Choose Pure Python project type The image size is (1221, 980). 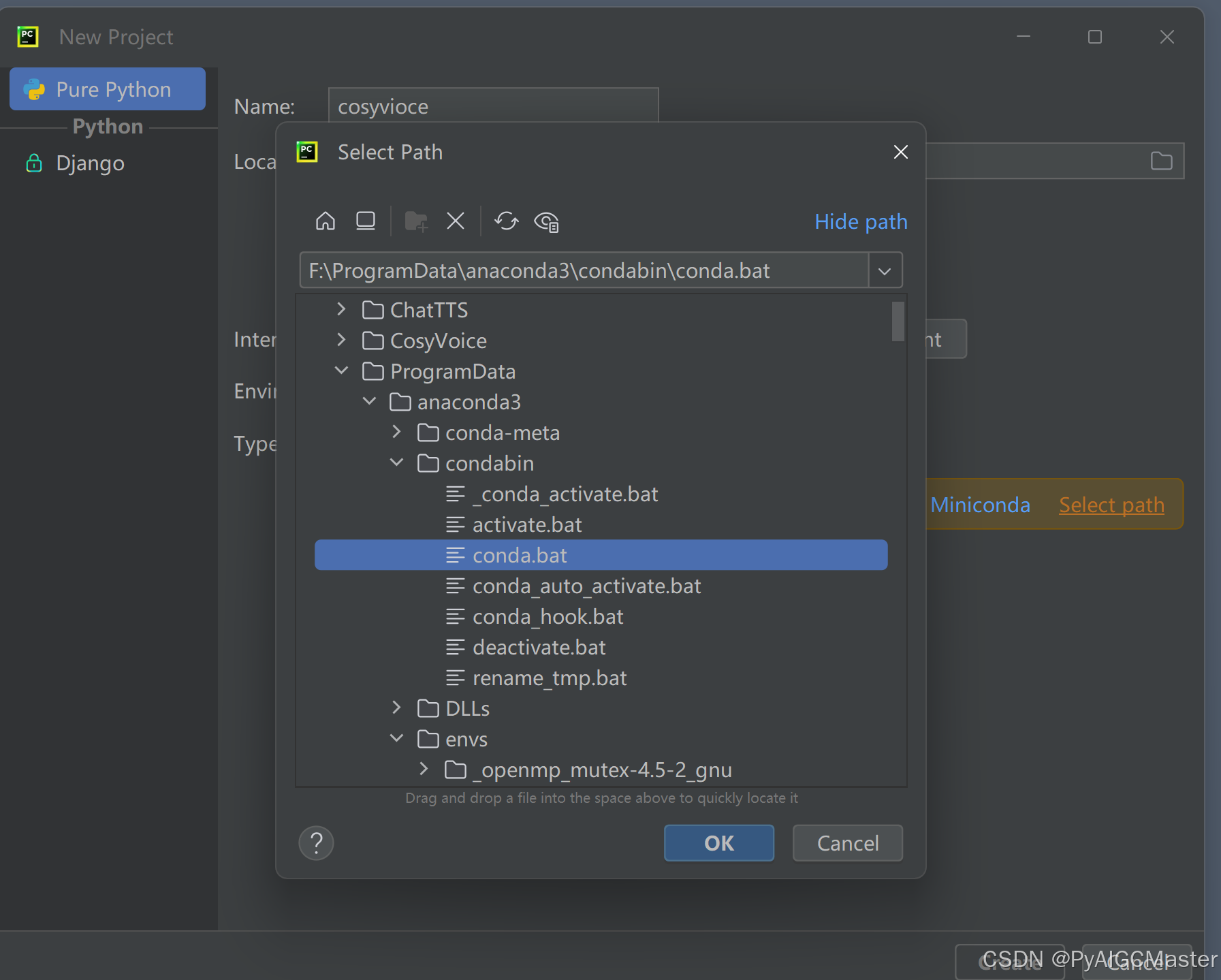[x=108, y=89]
